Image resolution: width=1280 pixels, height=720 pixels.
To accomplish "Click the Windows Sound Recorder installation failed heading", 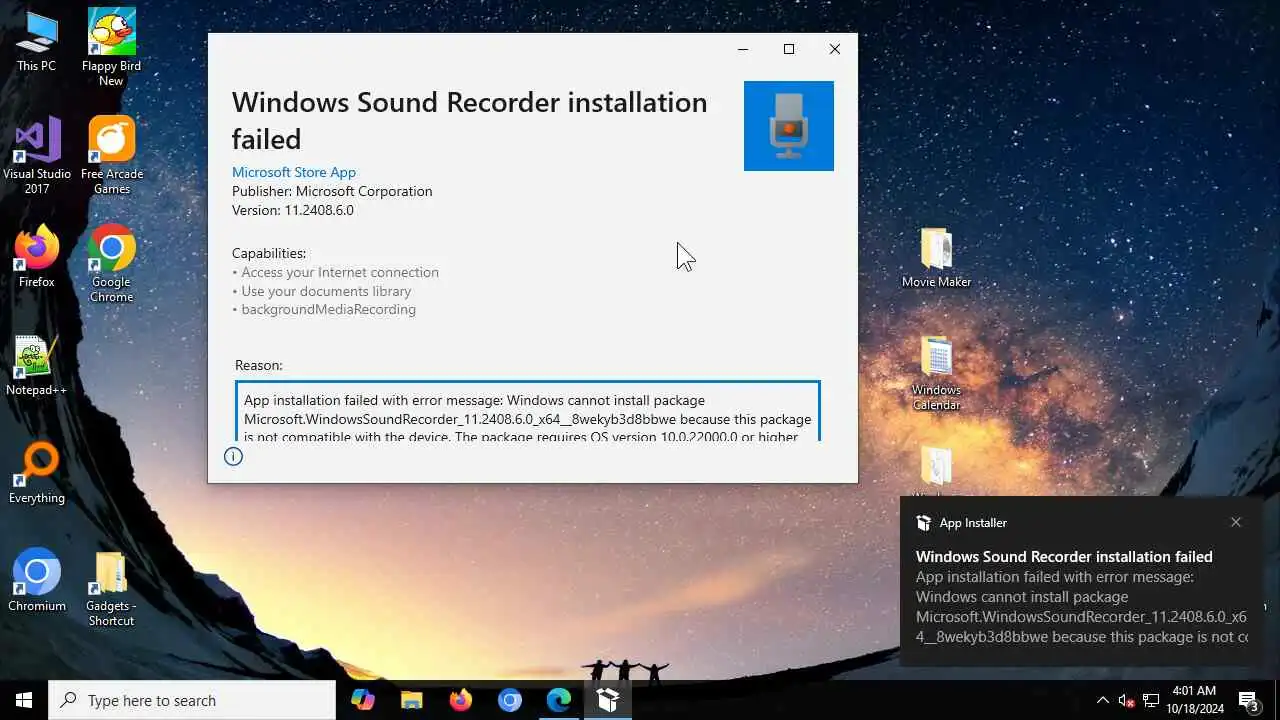I will tap(470, 120).
